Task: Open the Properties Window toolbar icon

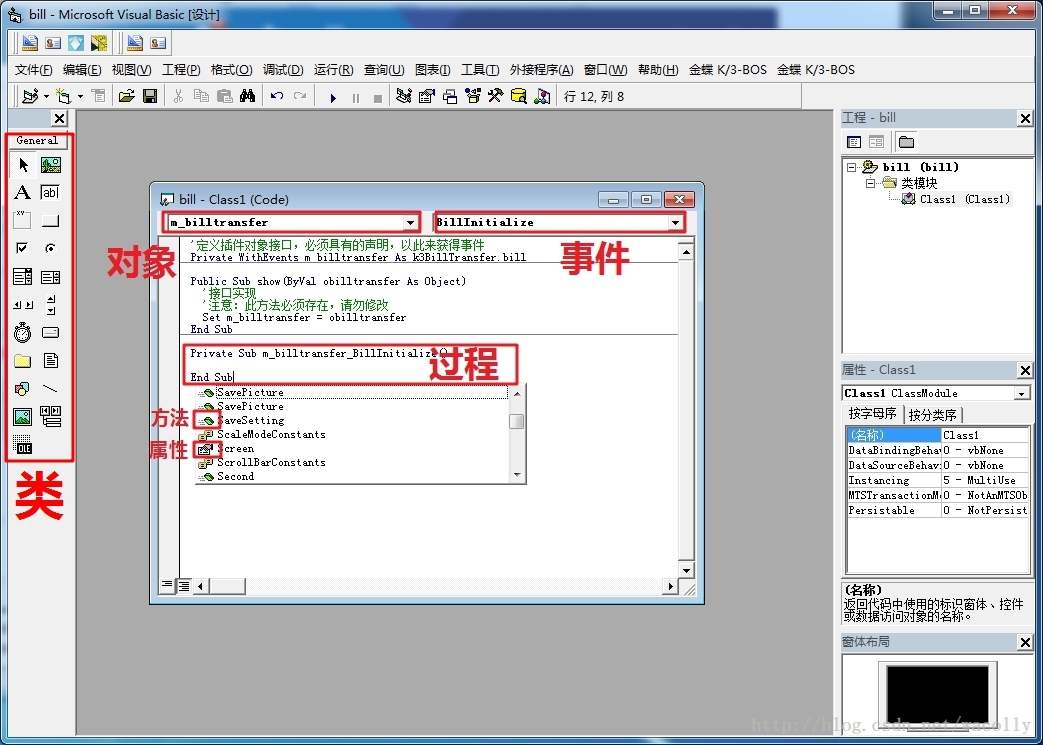Action: (426, 96)
